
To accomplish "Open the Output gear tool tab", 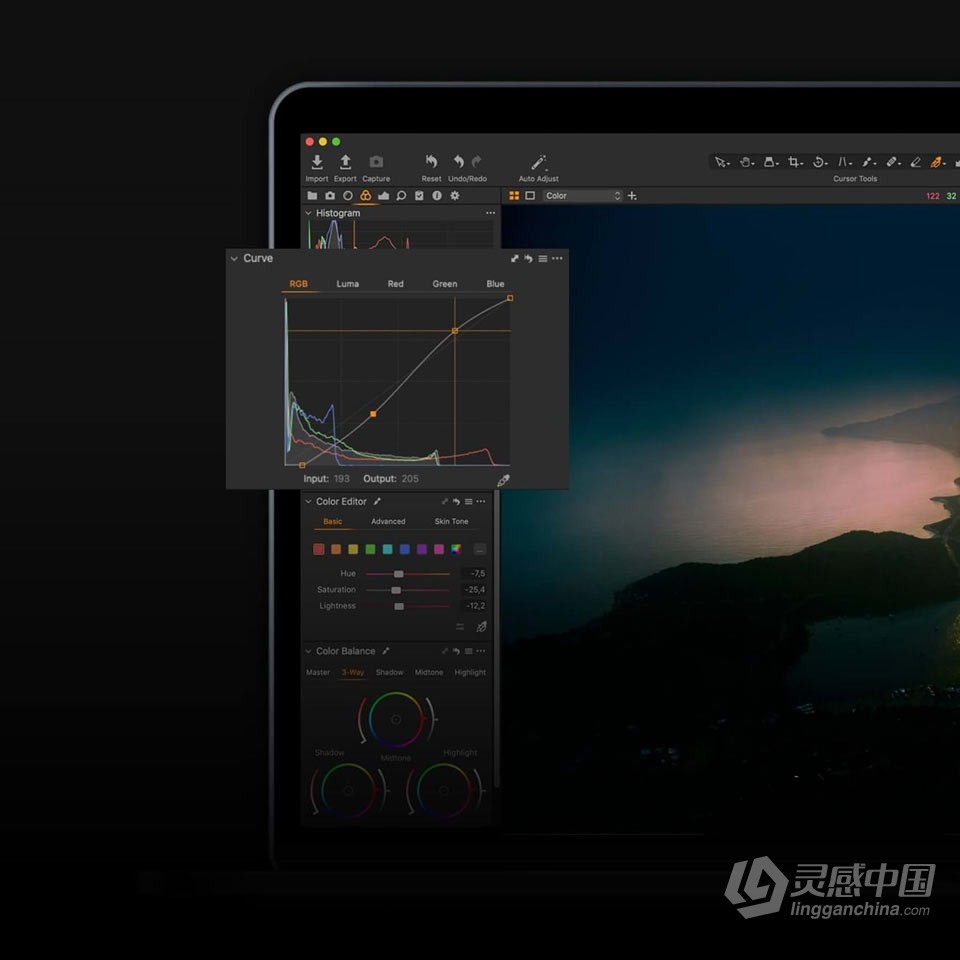I will tap(454, 195).
